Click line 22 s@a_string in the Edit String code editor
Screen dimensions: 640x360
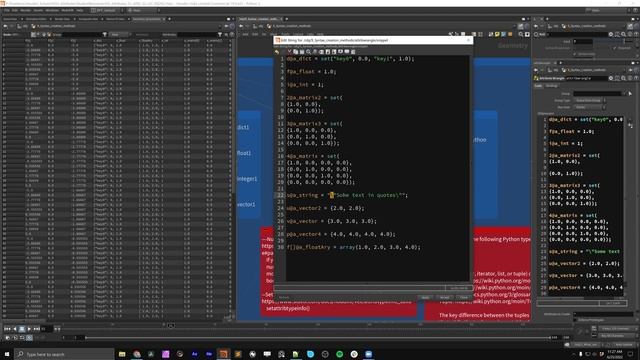point(347,195)
